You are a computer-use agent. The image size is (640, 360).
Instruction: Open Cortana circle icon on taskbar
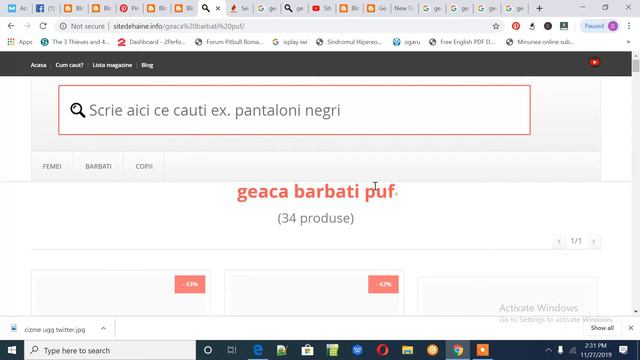click(208, 350)
